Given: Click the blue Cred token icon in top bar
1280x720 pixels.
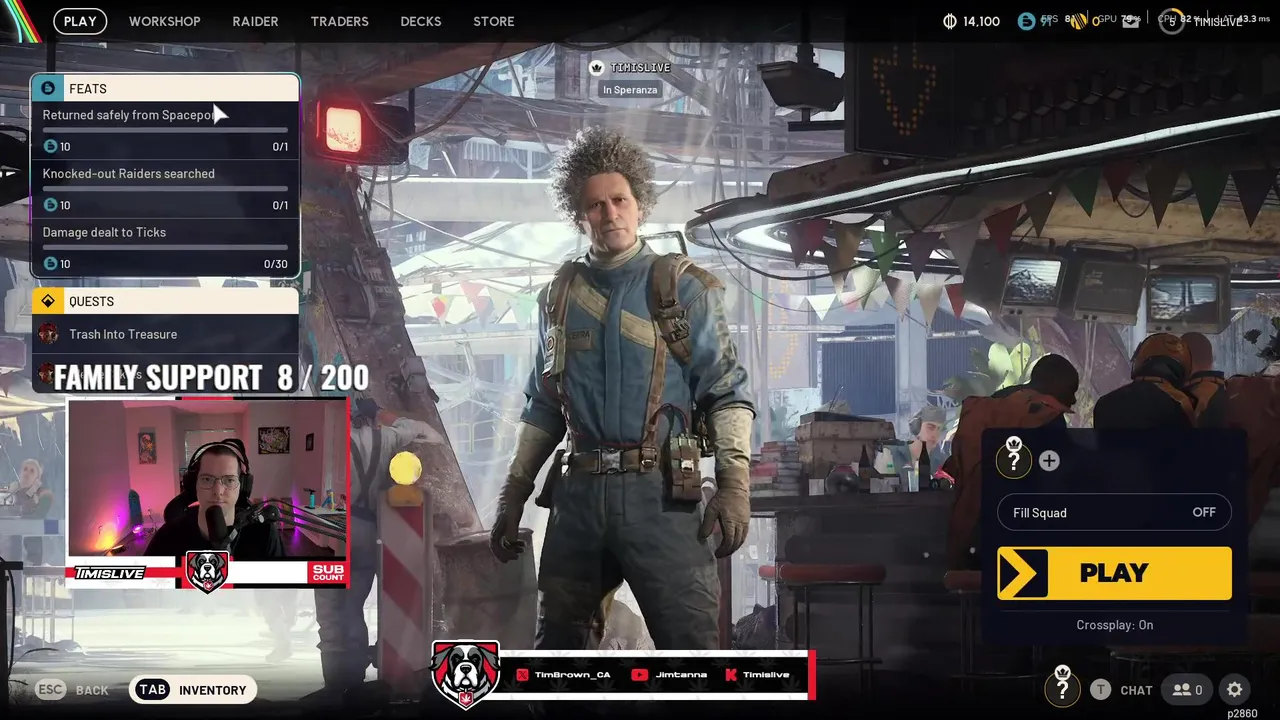Looking at the screenshot, I should tap(1026, 21).
